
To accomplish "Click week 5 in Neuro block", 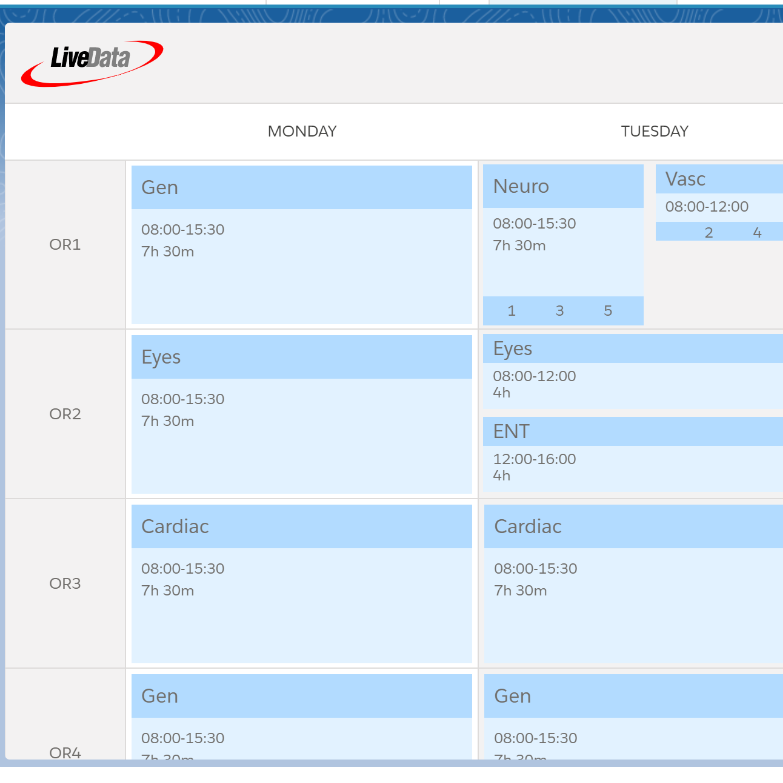I will [608, 311].
